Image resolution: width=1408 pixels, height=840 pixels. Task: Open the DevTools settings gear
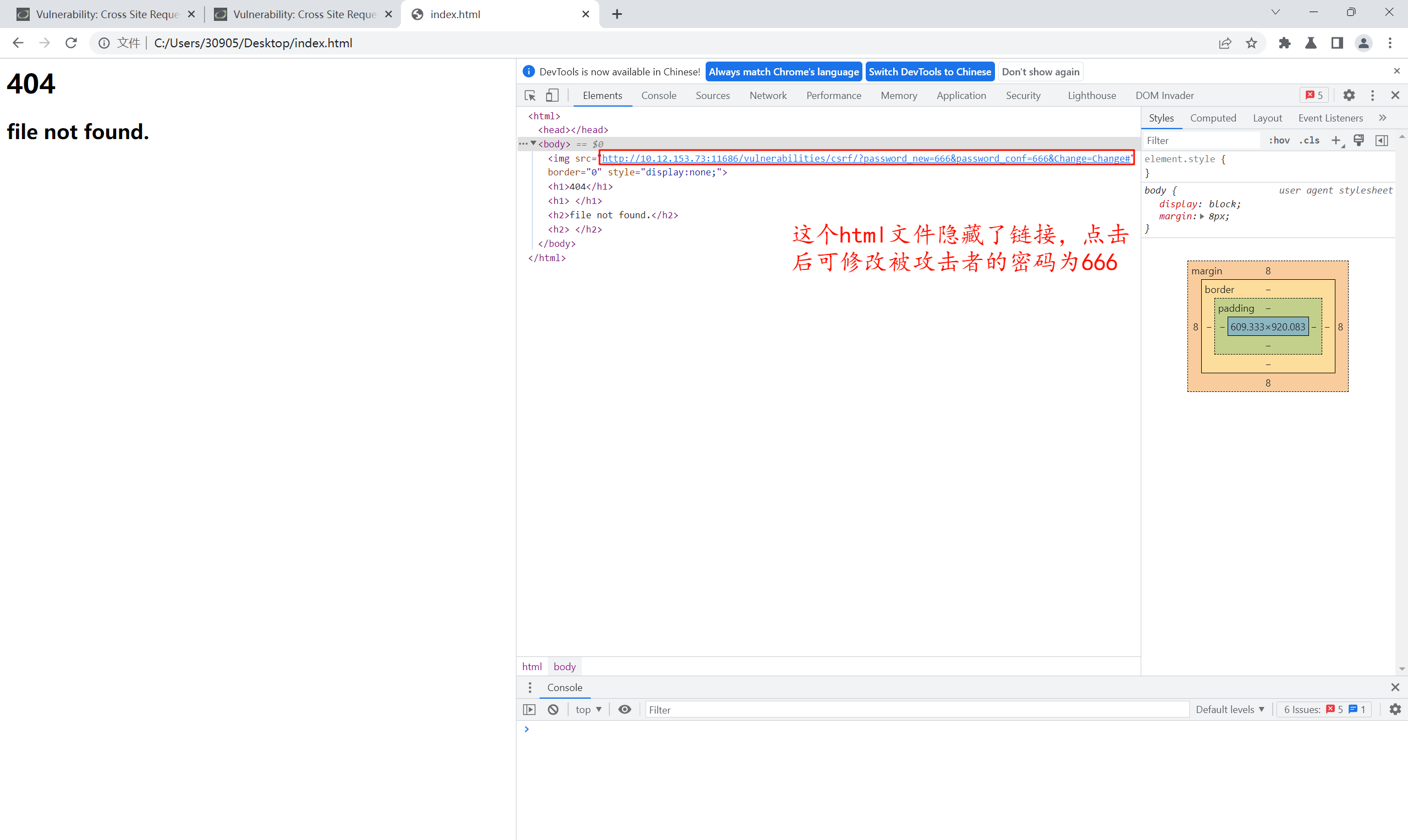point(1349,95)
